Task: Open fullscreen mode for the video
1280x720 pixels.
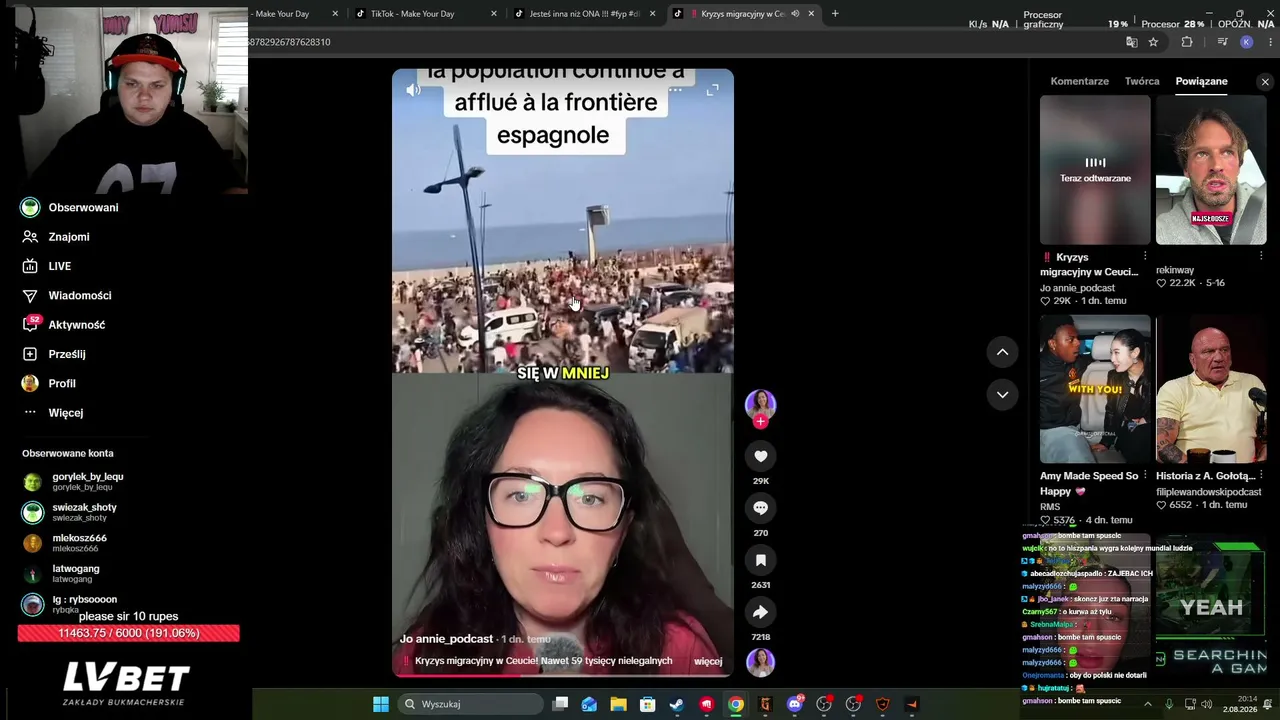Action: pyautogui.click(x=712, y=90)
